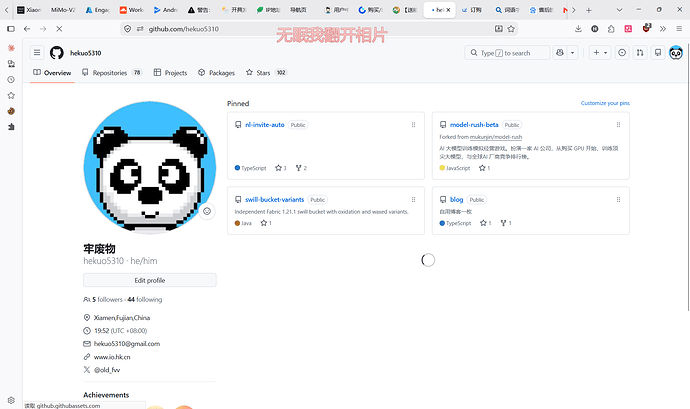Expand the list all tabs dropdown
The image size is (690, 409).
pyautogui.click(x=619, y=10)
